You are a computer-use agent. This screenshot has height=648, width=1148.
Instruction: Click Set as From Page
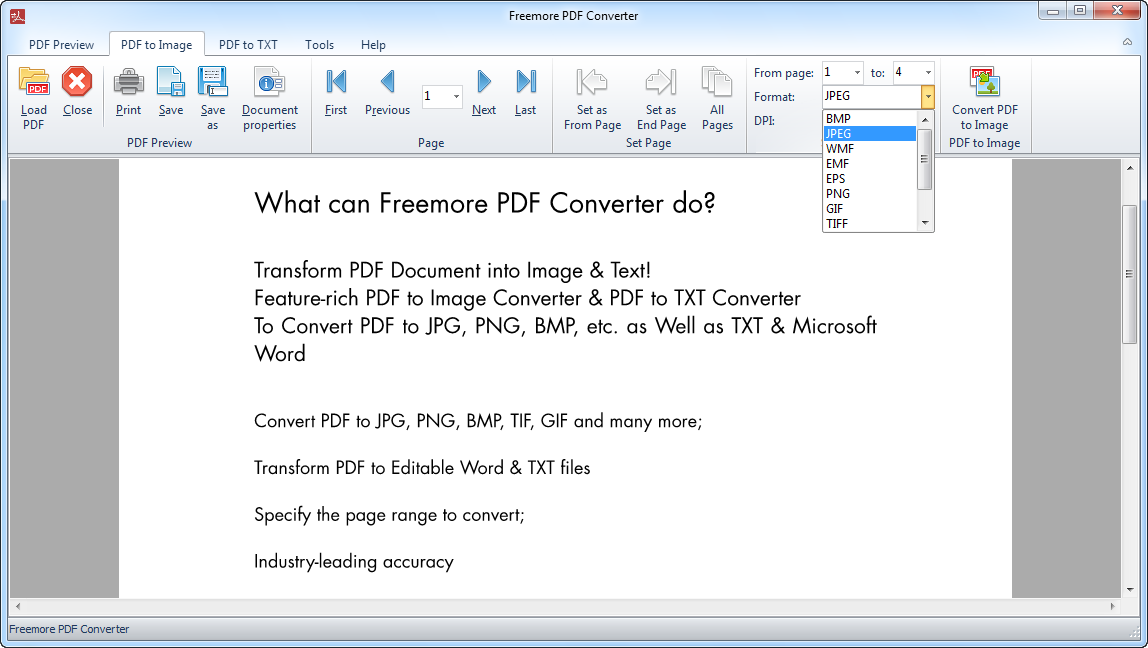(591, 95)
